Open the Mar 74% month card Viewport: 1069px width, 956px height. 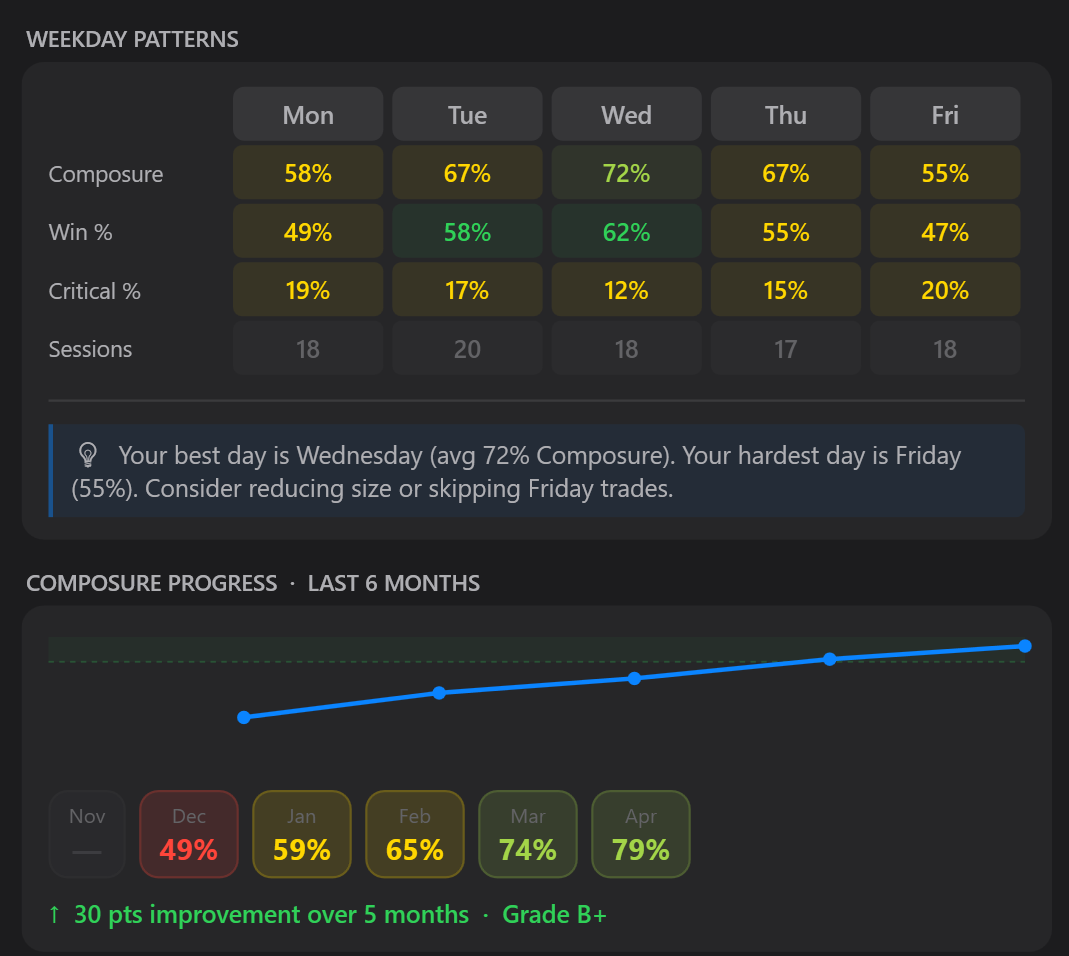[x=528, y=834]
